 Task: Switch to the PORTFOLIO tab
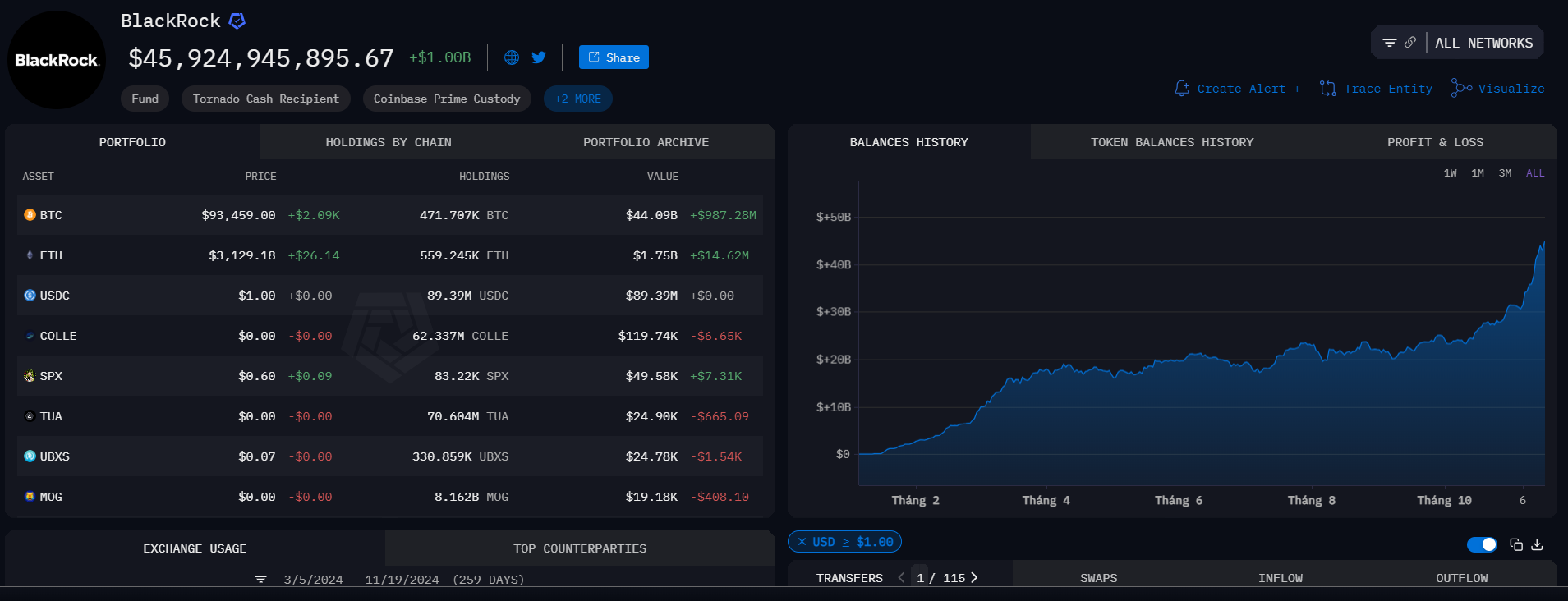(x=132, y=142)
